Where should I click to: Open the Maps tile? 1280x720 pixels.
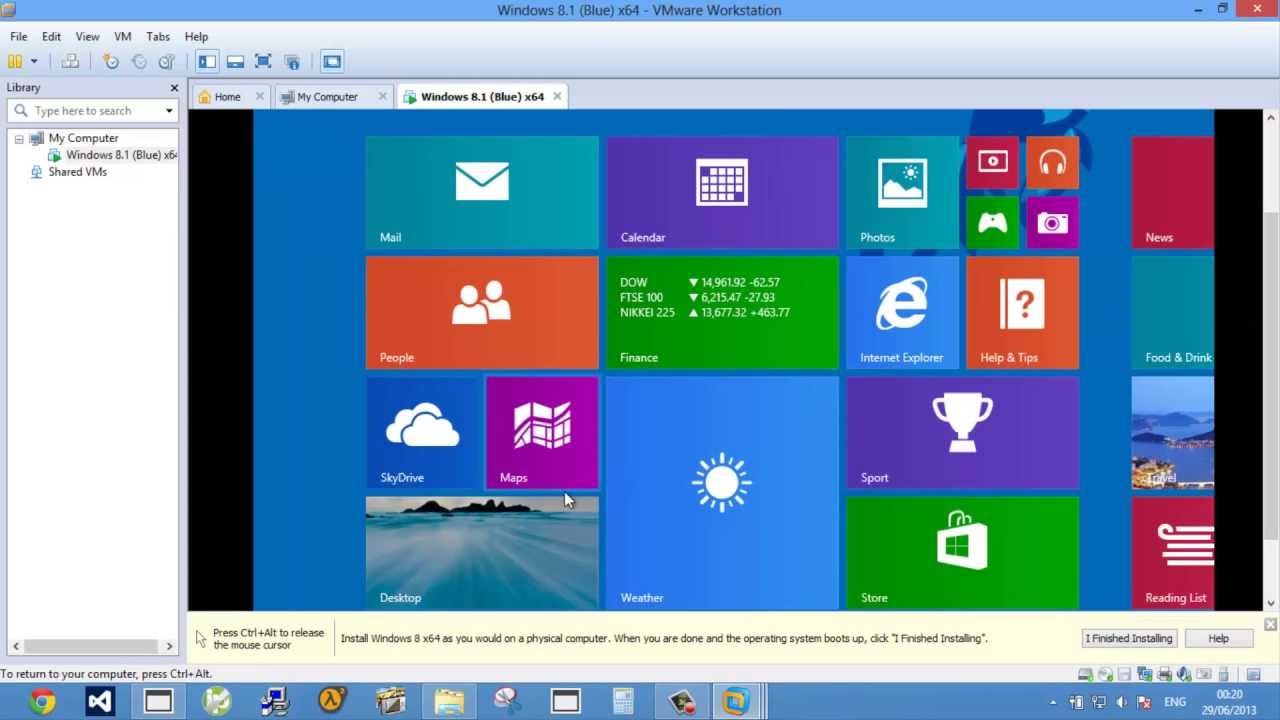point(542,432)
